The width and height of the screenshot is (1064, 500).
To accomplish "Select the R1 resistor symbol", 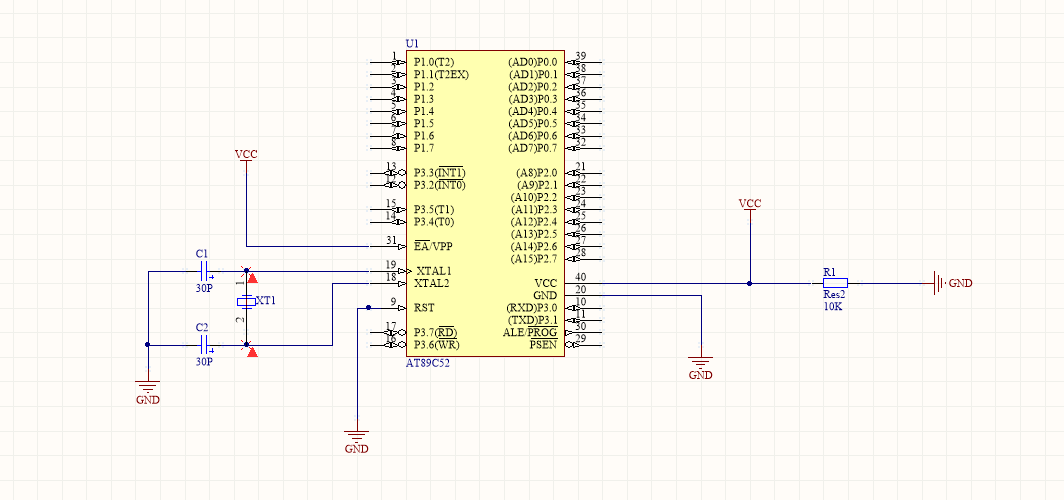I will (835, 283).
